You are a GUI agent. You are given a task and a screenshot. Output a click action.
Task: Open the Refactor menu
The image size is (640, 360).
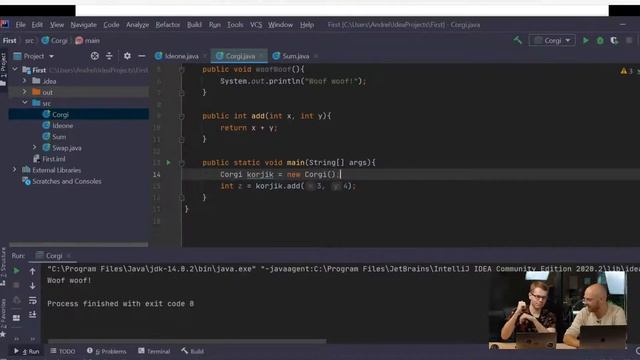tap(167, 25)
